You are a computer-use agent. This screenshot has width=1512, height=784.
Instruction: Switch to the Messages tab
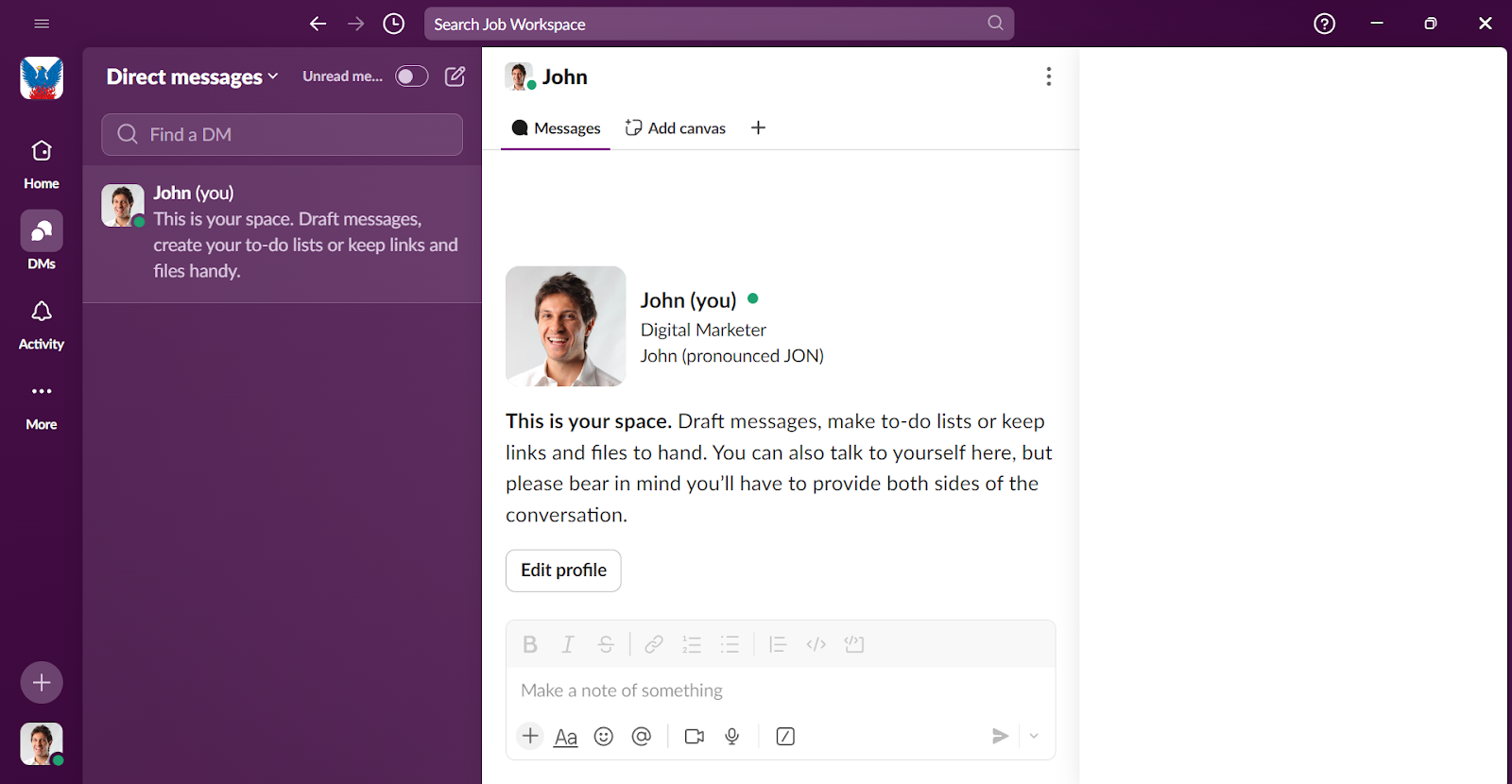click(x=556, y=128)
